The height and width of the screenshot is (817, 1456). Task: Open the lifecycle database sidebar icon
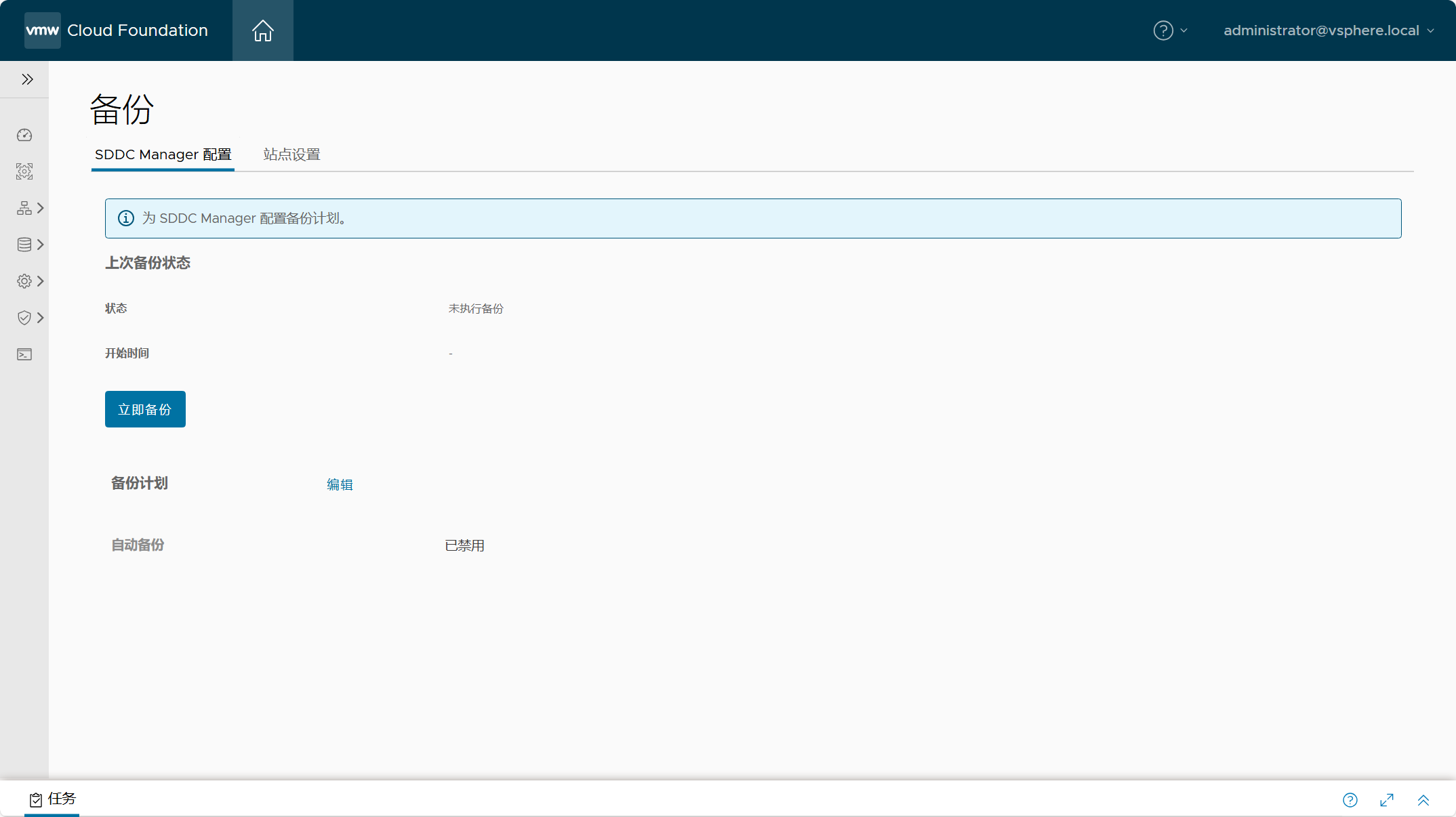click(x=24, y=245)
